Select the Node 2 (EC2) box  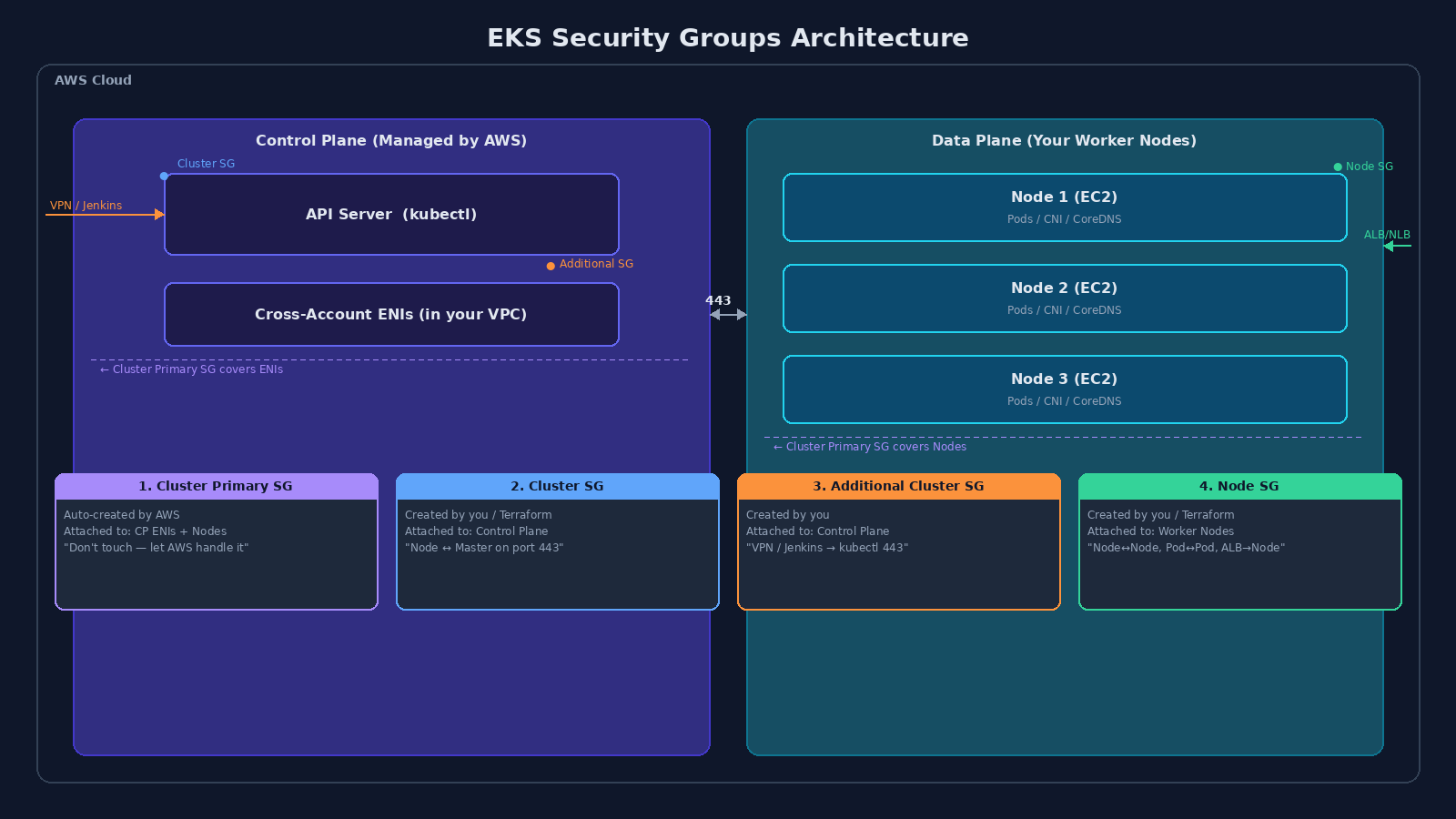tap(1065, 298)
